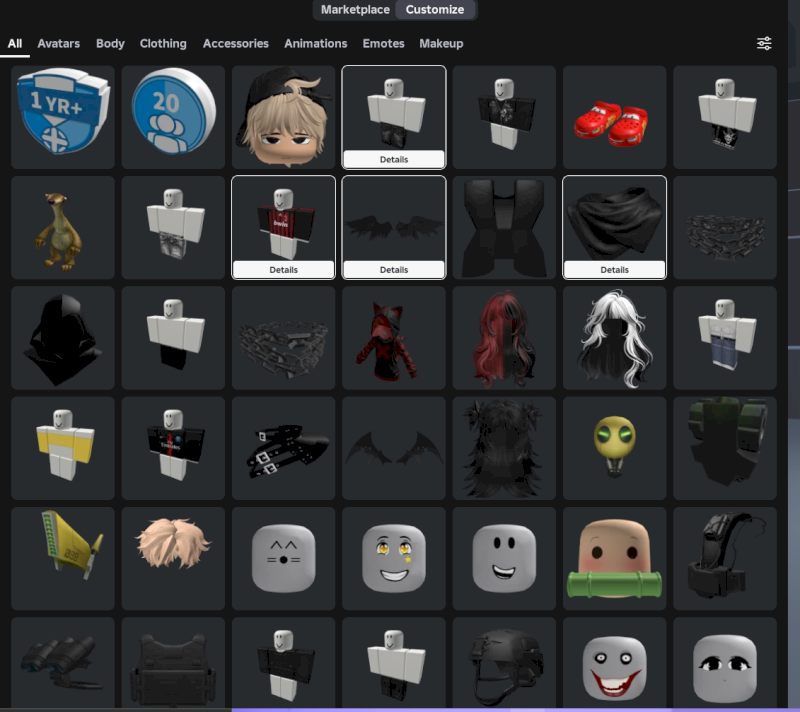Switch to the Marketplace tab
This screenshot has height=712, width=800.
click(x=355, y=10)
